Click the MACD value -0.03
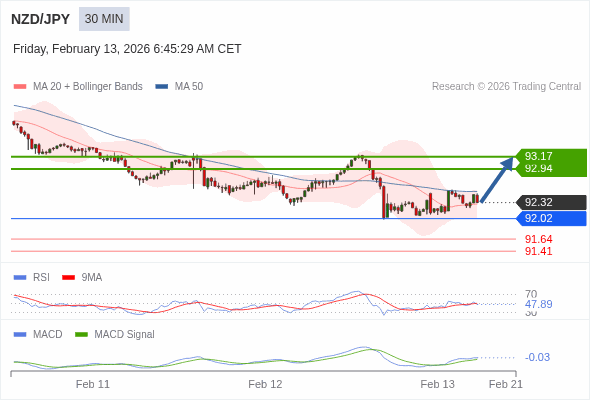The image size is (590, 400). point(537,357)
